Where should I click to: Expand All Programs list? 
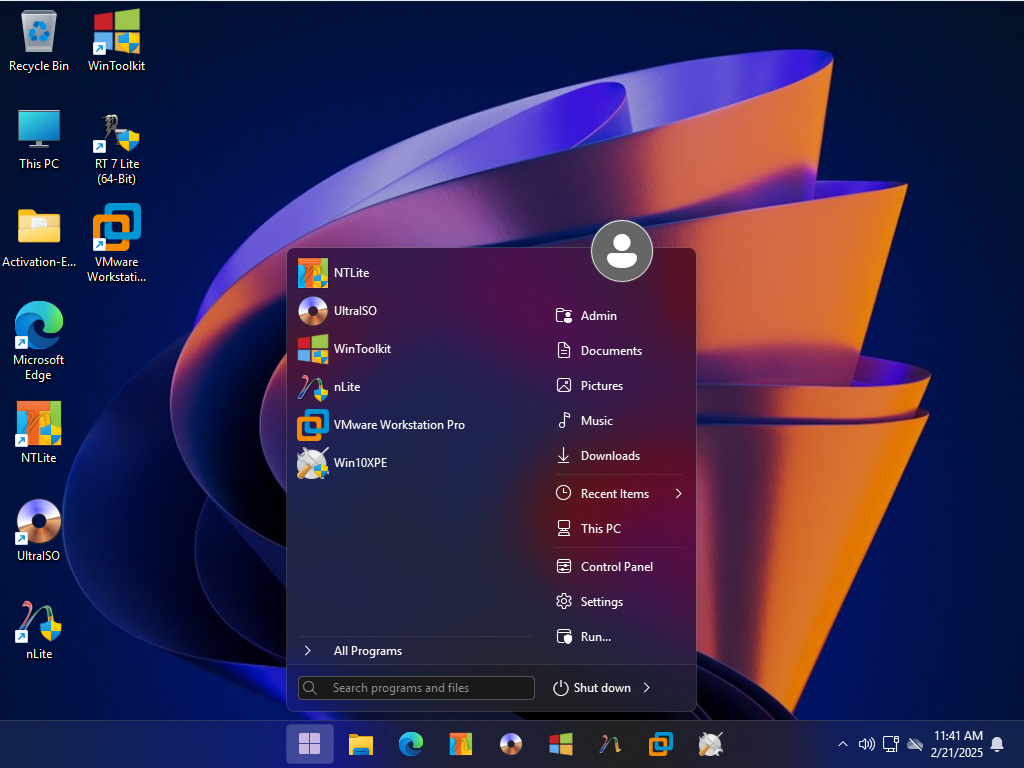416,650
